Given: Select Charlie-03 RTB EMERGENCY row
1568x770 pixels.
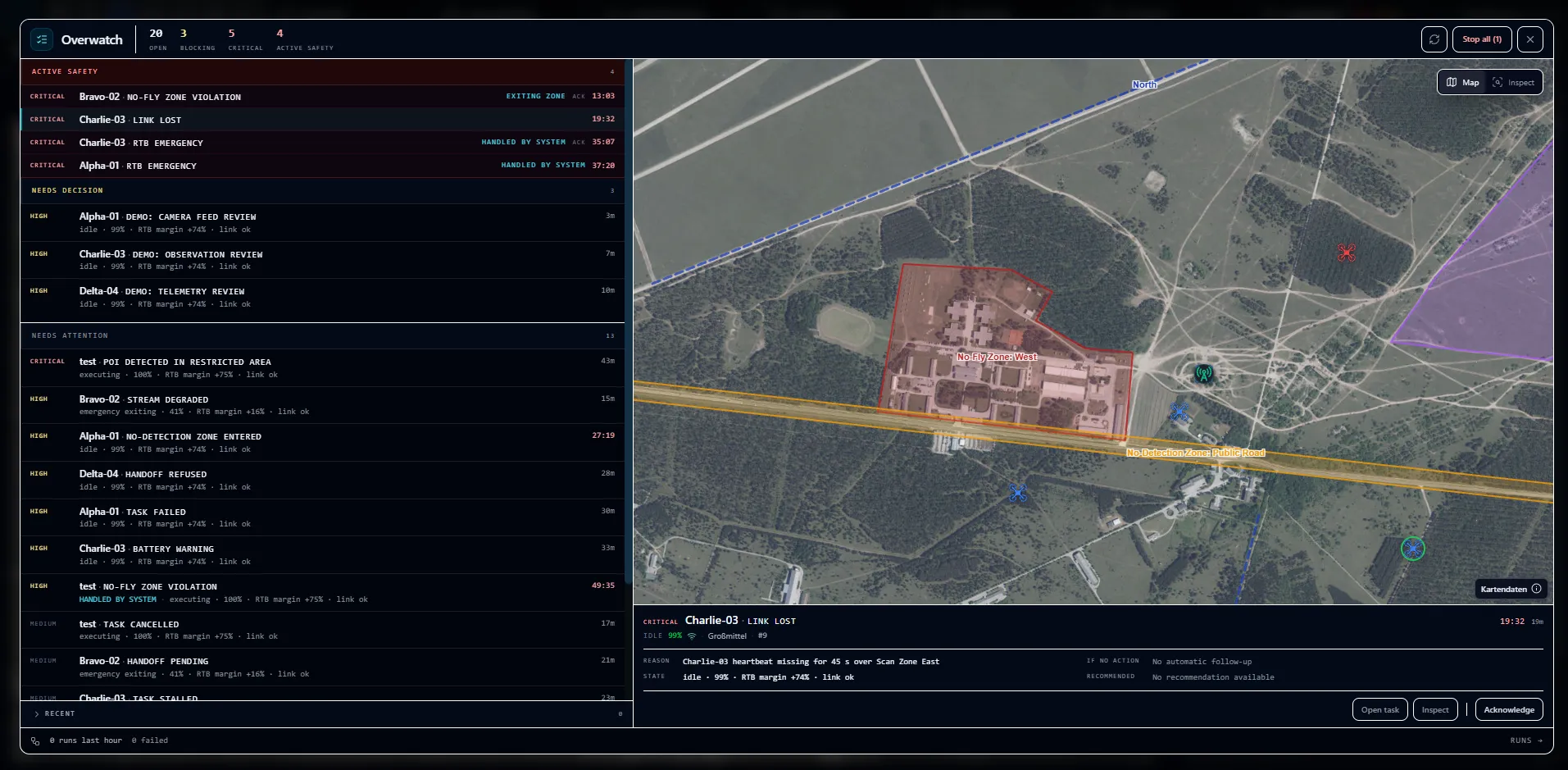Looking at the screenshot, I should (322, 142).
